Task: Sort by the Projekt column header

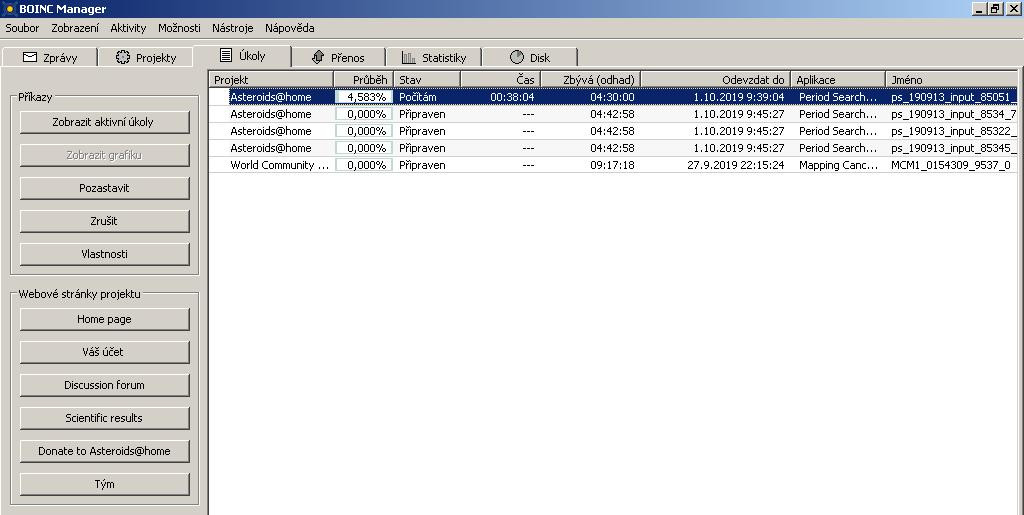Action: click(x=272, y=80)
